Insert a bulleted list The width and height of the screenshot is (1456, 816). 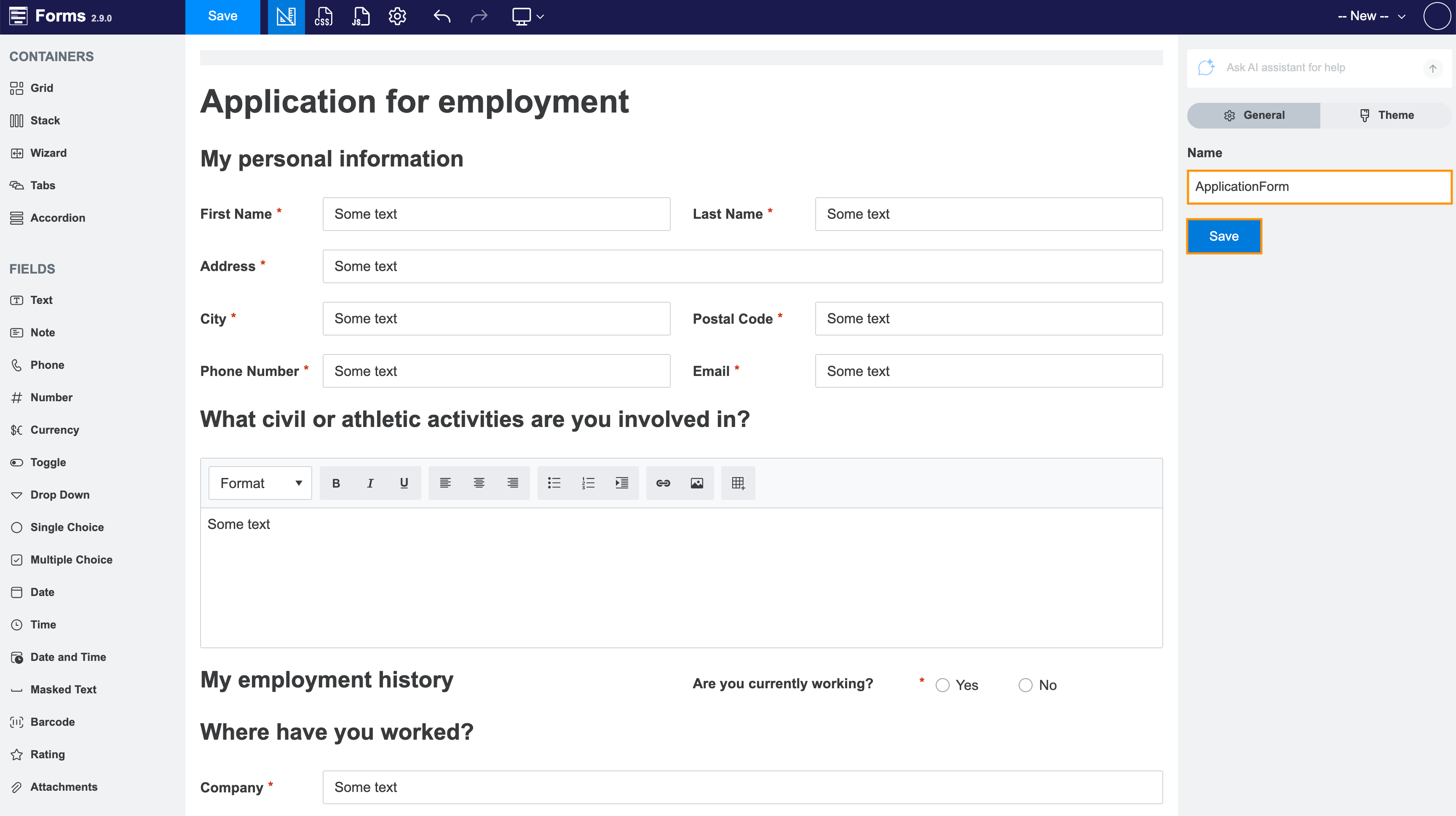554,483
